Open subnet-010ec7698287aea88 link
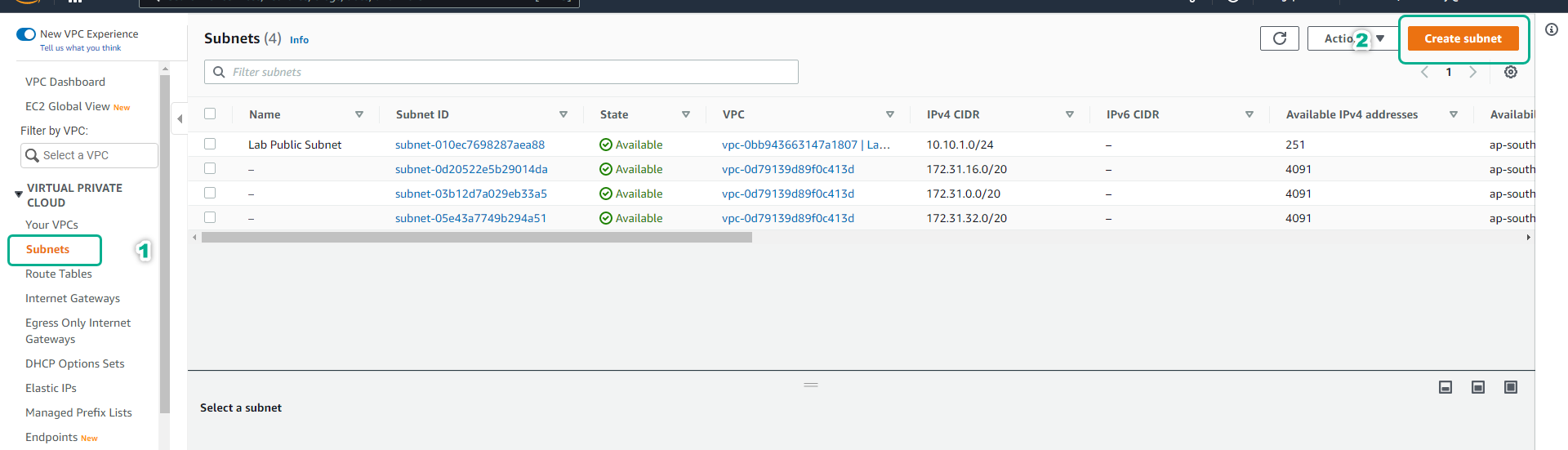Viewport: 1568px width, 450px height. pos(470,145)
